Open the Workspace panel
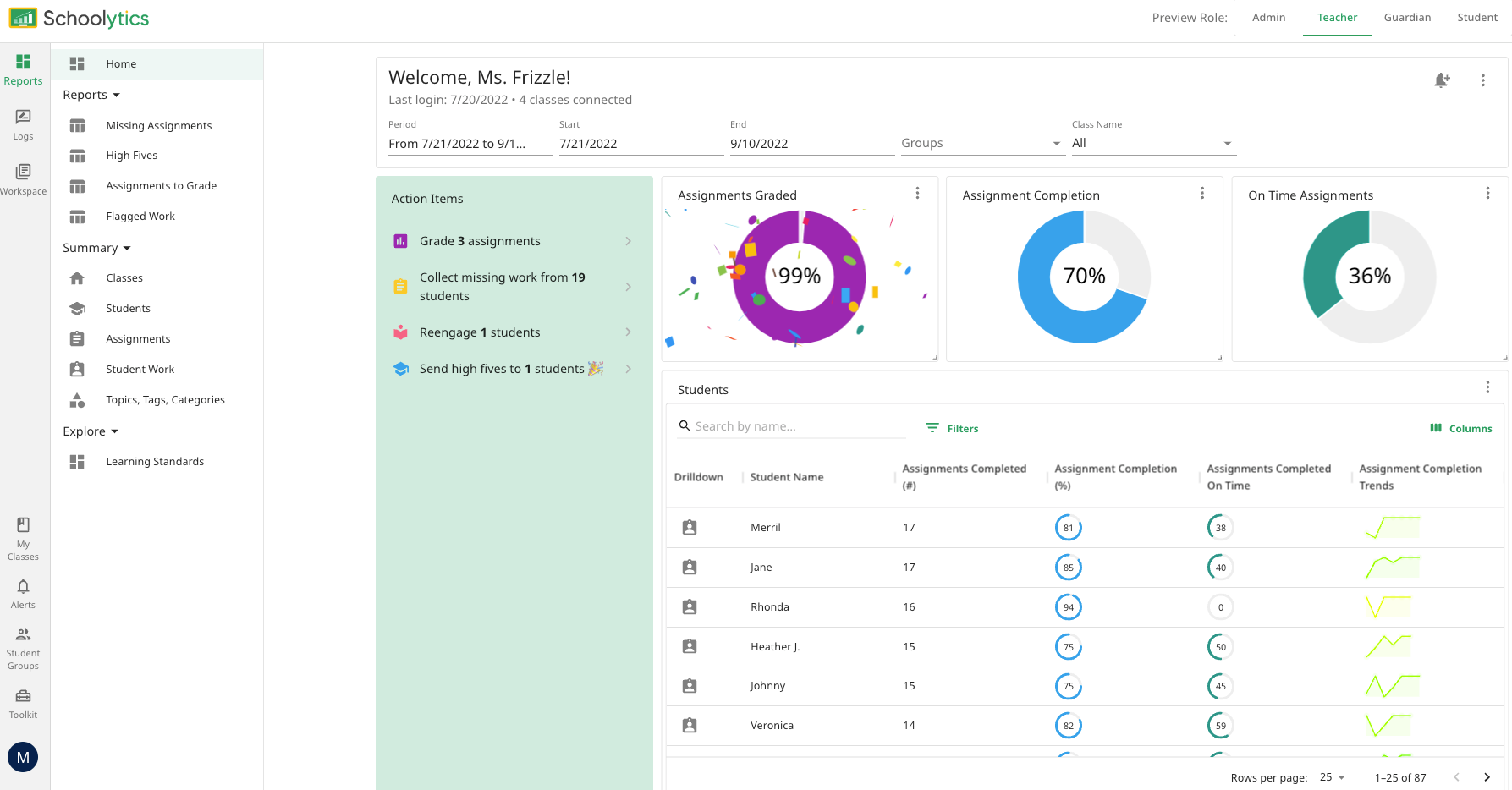This screenshot has width=1512, height=790. pyautogui.click(x=23, y=178)
